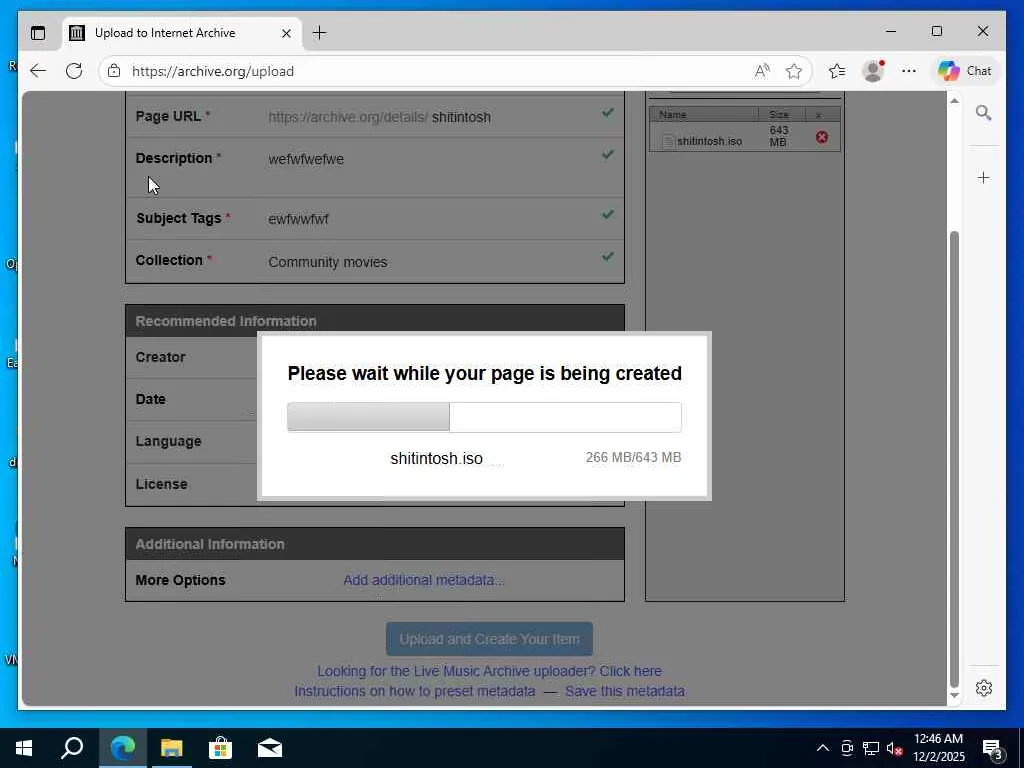Select the Upload to Internet Archive tab
The image size is (1024, 768).
[182, 33]
